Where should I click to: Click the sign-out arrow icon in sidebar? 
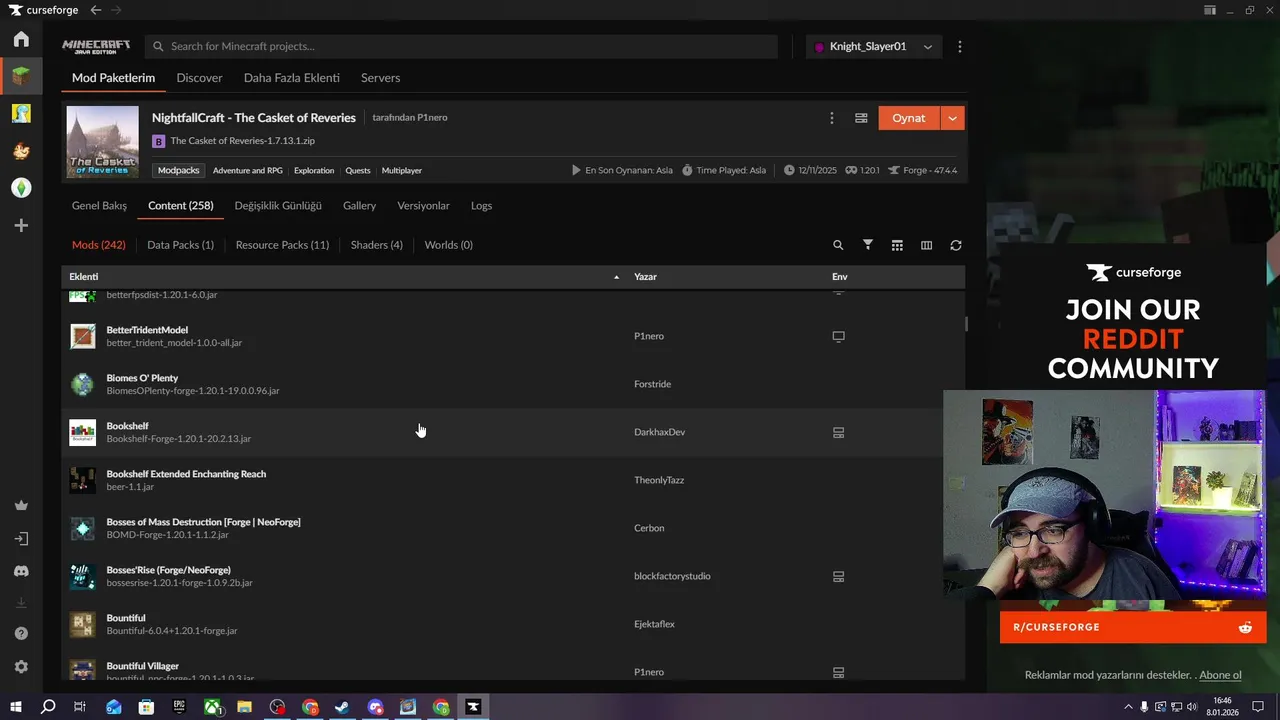(21, 538)
